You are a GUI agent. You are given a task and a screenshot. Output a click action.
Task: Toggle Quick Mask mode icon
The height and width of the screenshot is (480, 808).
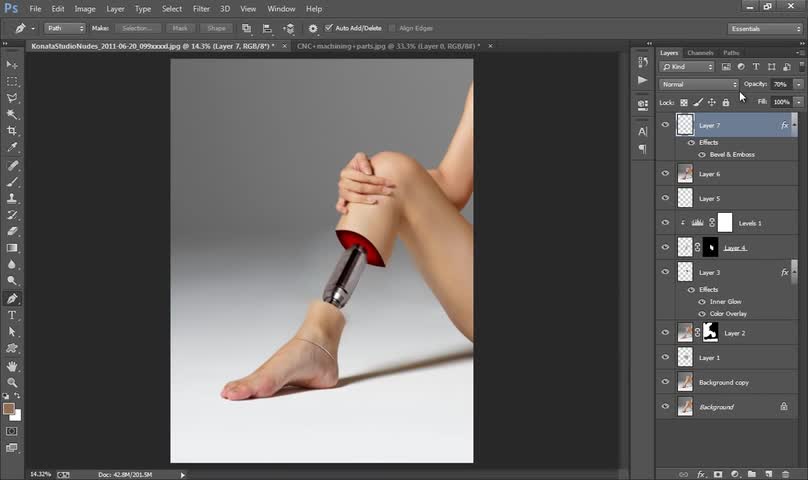click(x=11, y=431)
